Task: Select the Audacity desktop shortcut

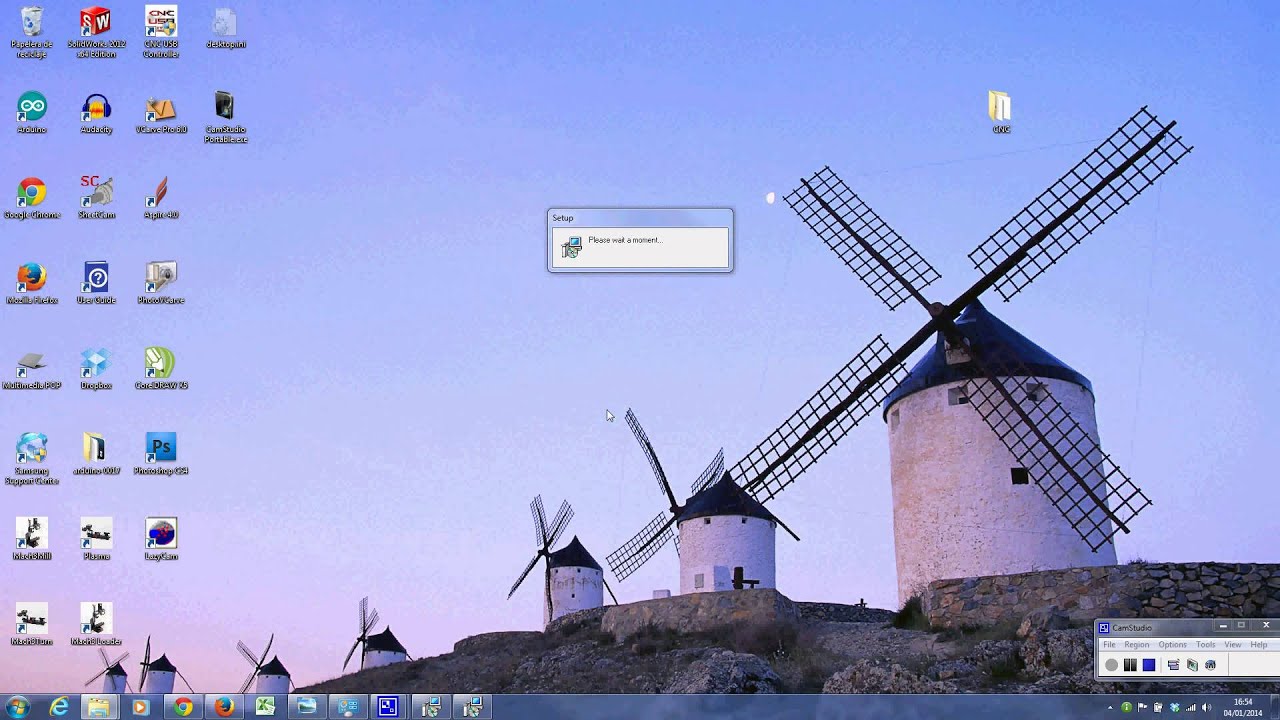Action: coord(96,113)
